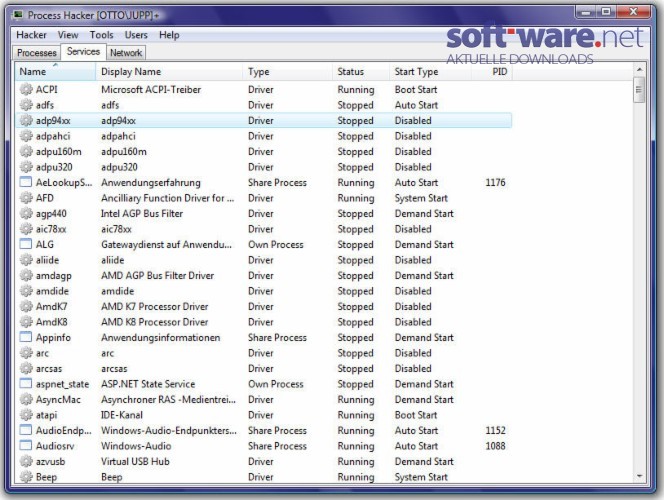664x500 pixels.
Task: Click the gear icon next to AmdK8
Action: (x=26, y=322)
